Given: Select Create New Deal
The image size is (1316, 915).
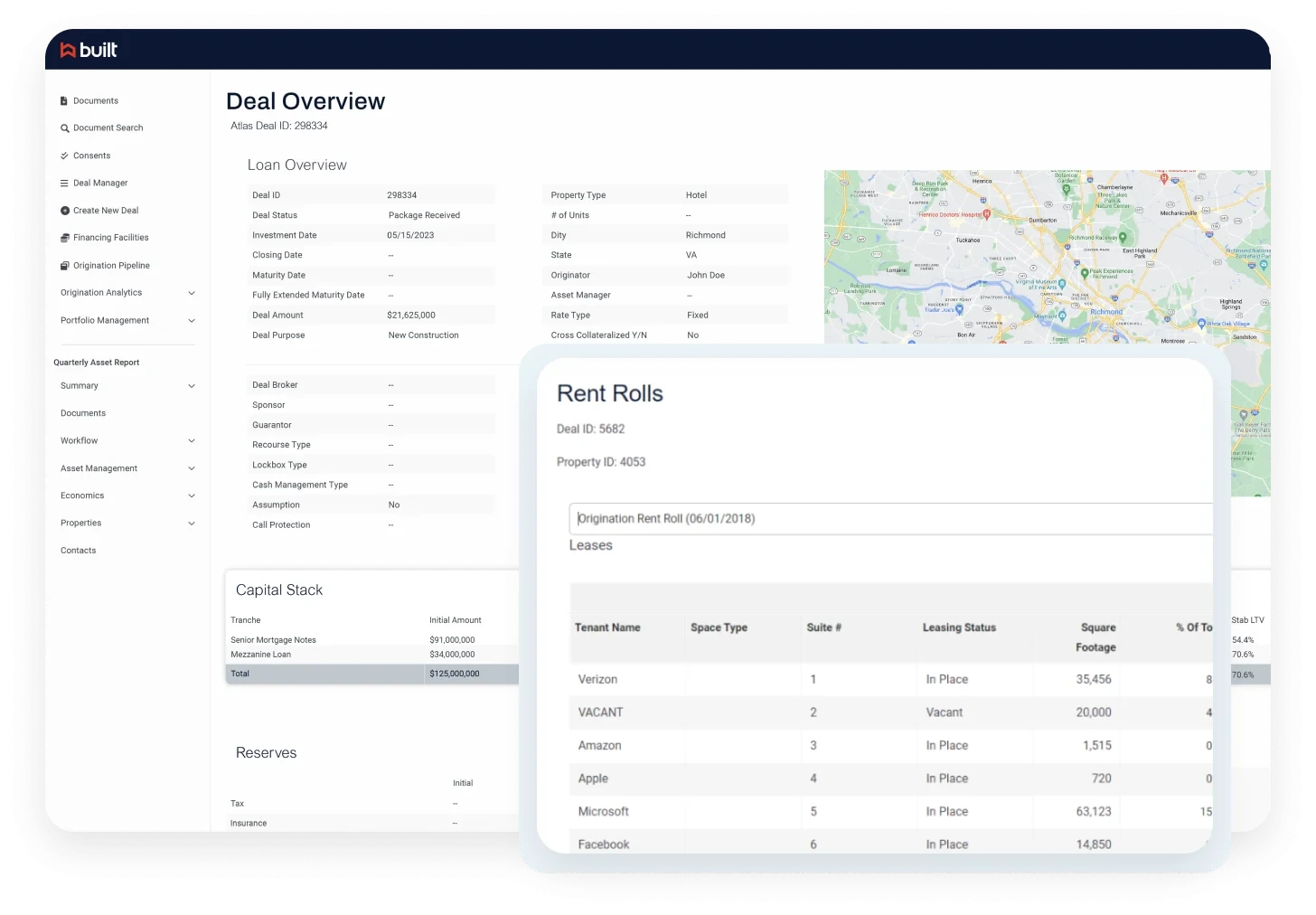Looking at the screenshot, I should pyautogui.click(x=106, y=211).
